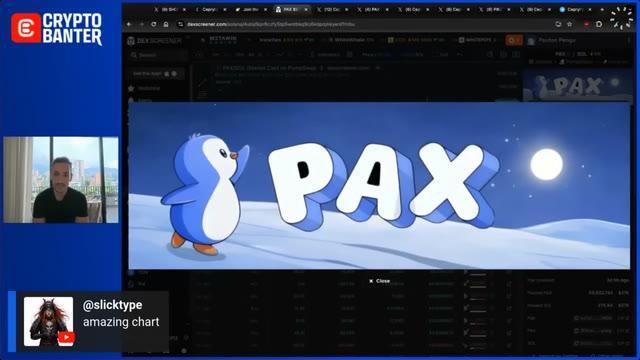This screenshot has width=640, height=360.
Task: Switch to the active PAX browser tab
Action: click(291, 9)
